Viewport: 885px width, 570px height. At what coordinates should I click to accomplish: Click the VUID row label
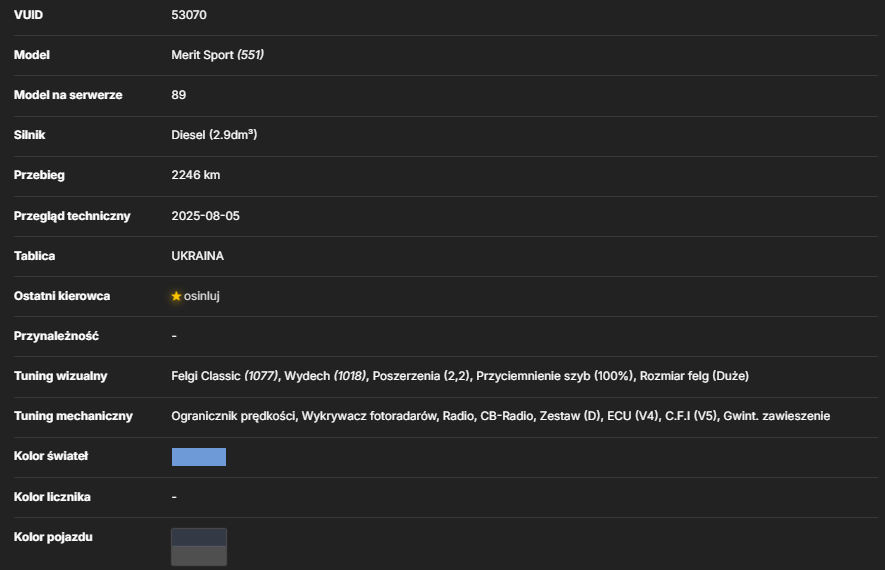click(28, 15)
